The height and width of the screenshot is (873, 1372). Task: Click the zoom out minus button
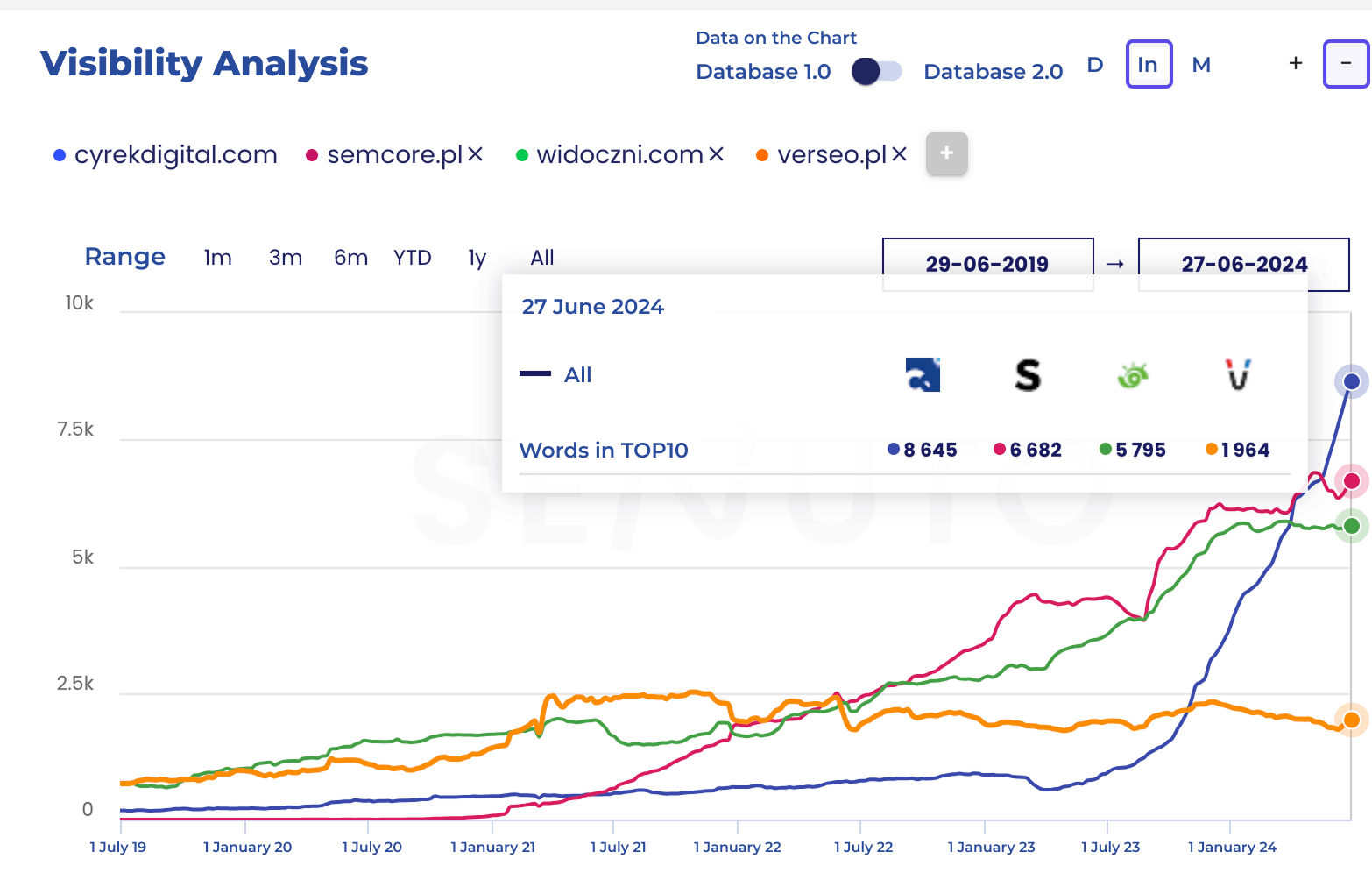tap(1346, 64)
